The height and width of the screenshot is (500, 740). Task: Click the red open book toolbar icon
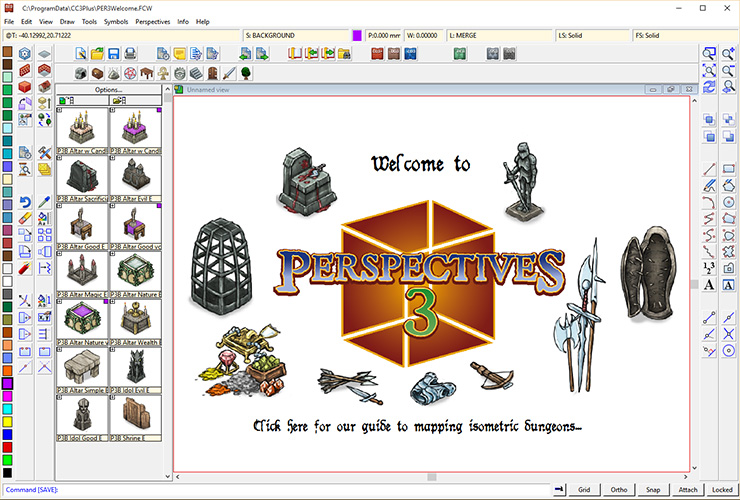[x=295, y=53]
